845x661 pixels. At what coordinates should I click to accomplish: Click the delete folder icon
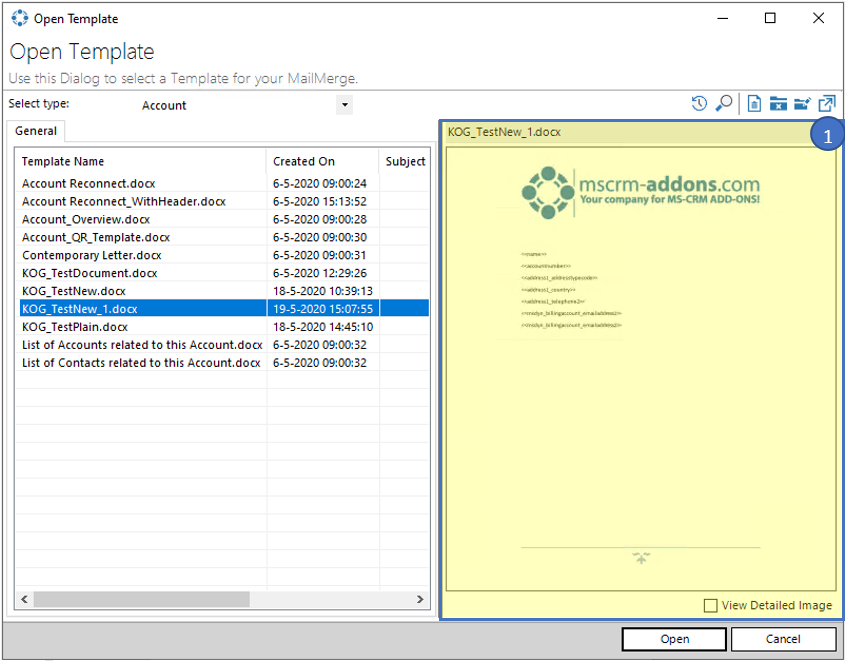click(778, 103)
